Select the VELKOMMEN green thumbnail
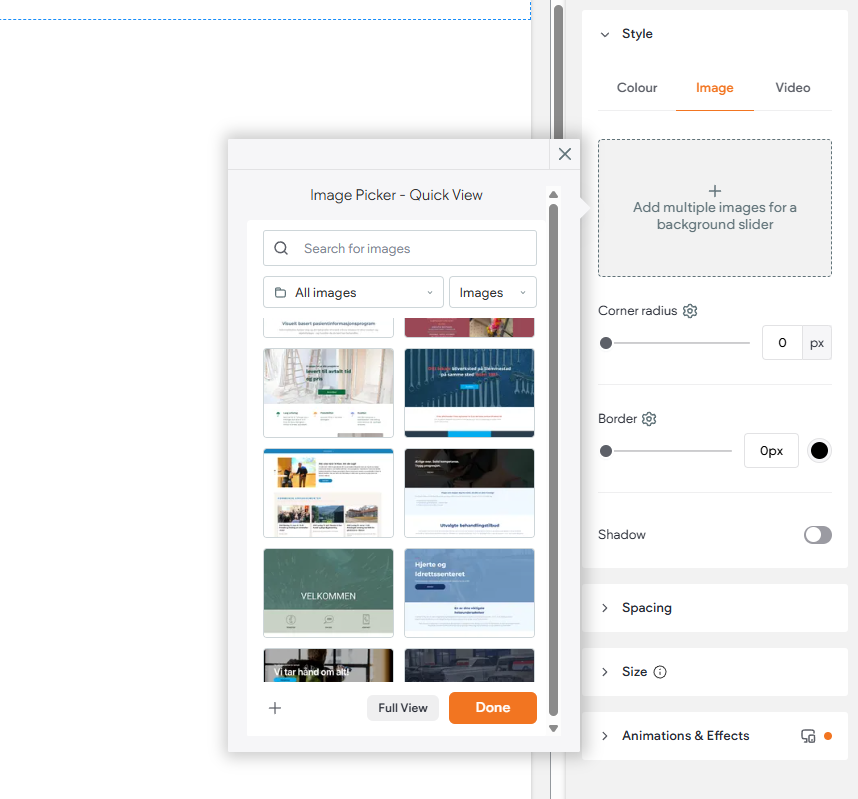 click(x=328, y=593)
